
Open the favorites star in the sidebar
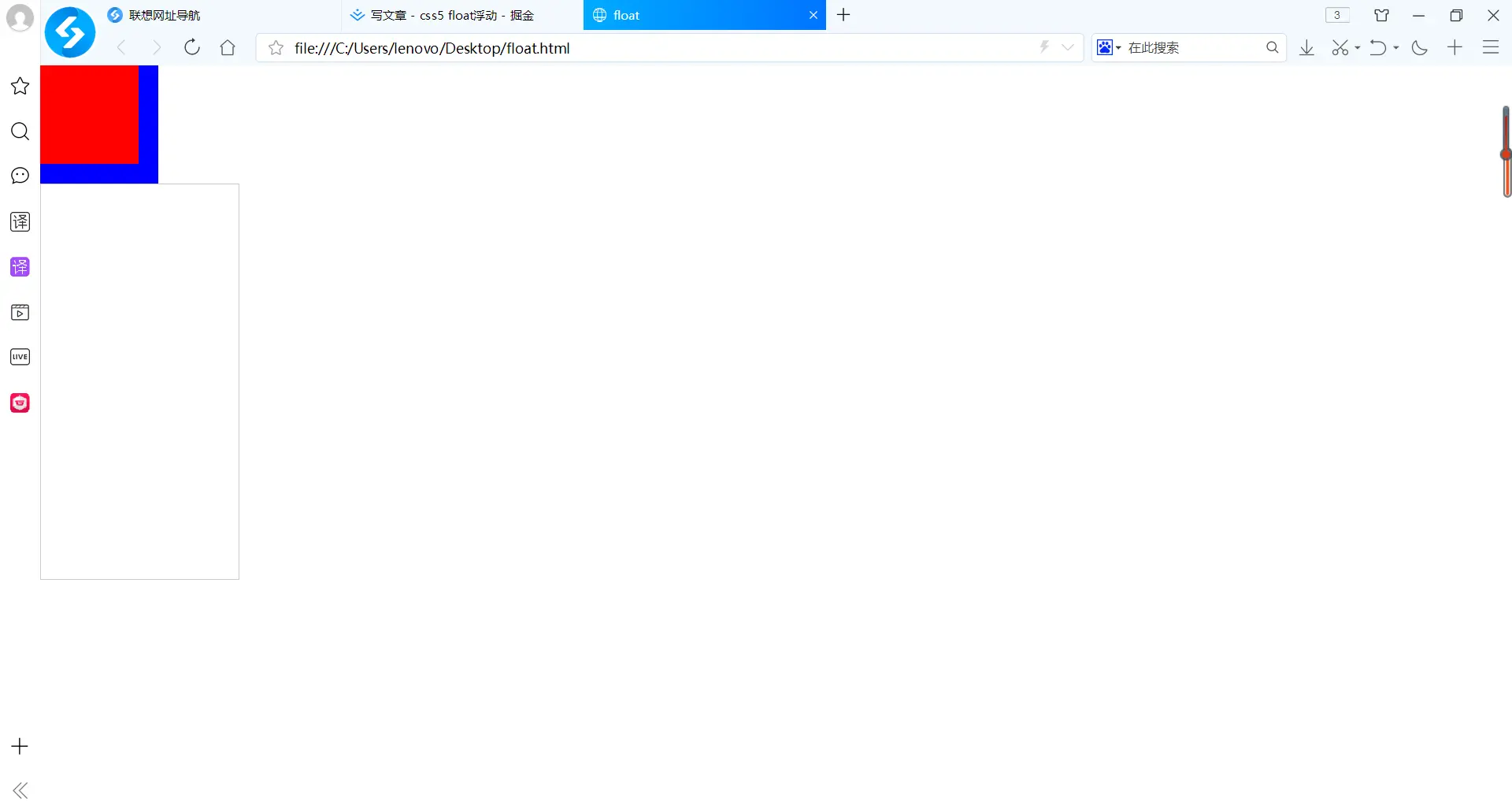tap(20, 86)
